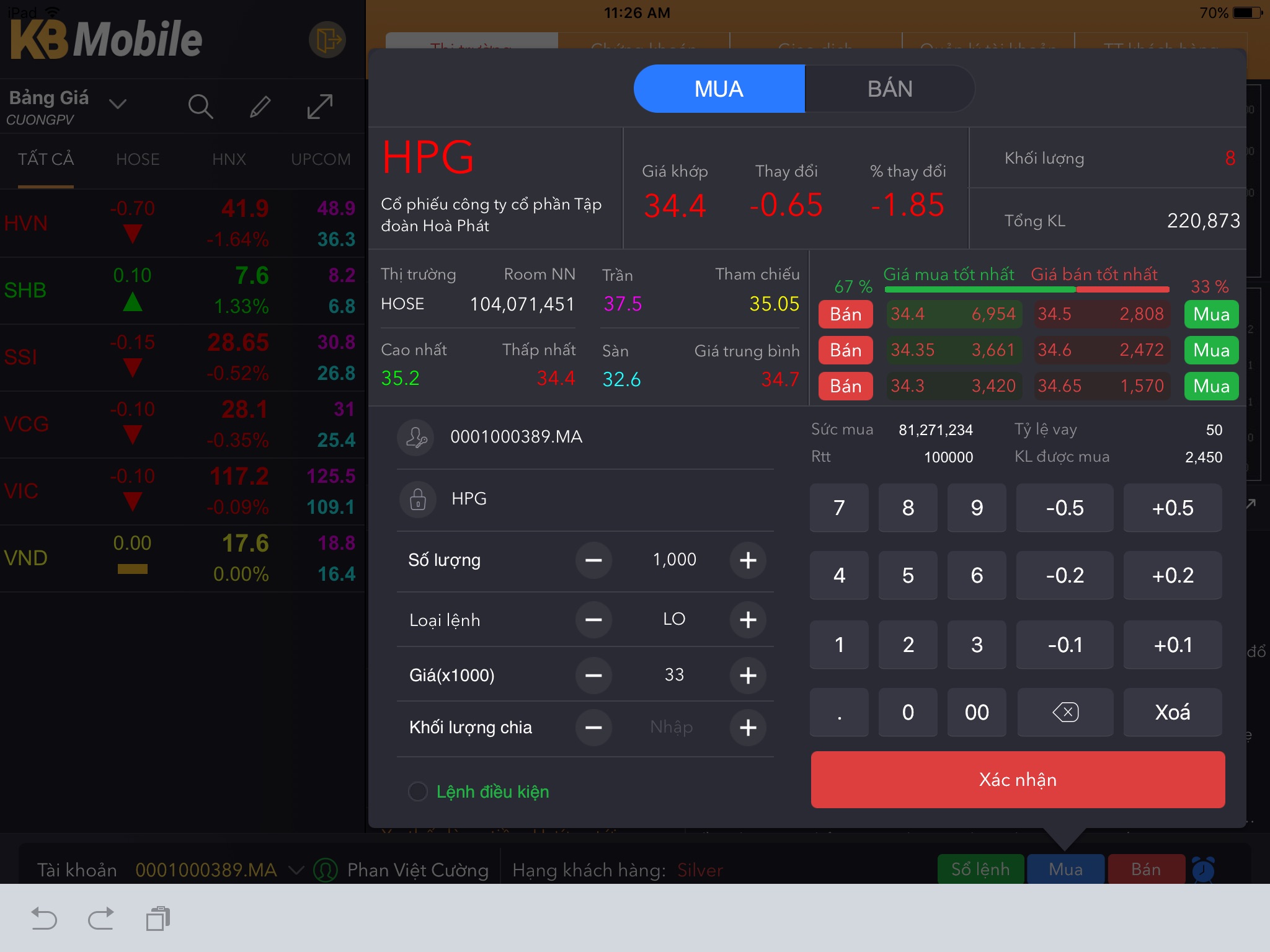Screen dimensions: 1270x952
Task: Open the search magnifier in Bảng Giá
Action: (200, 107)
